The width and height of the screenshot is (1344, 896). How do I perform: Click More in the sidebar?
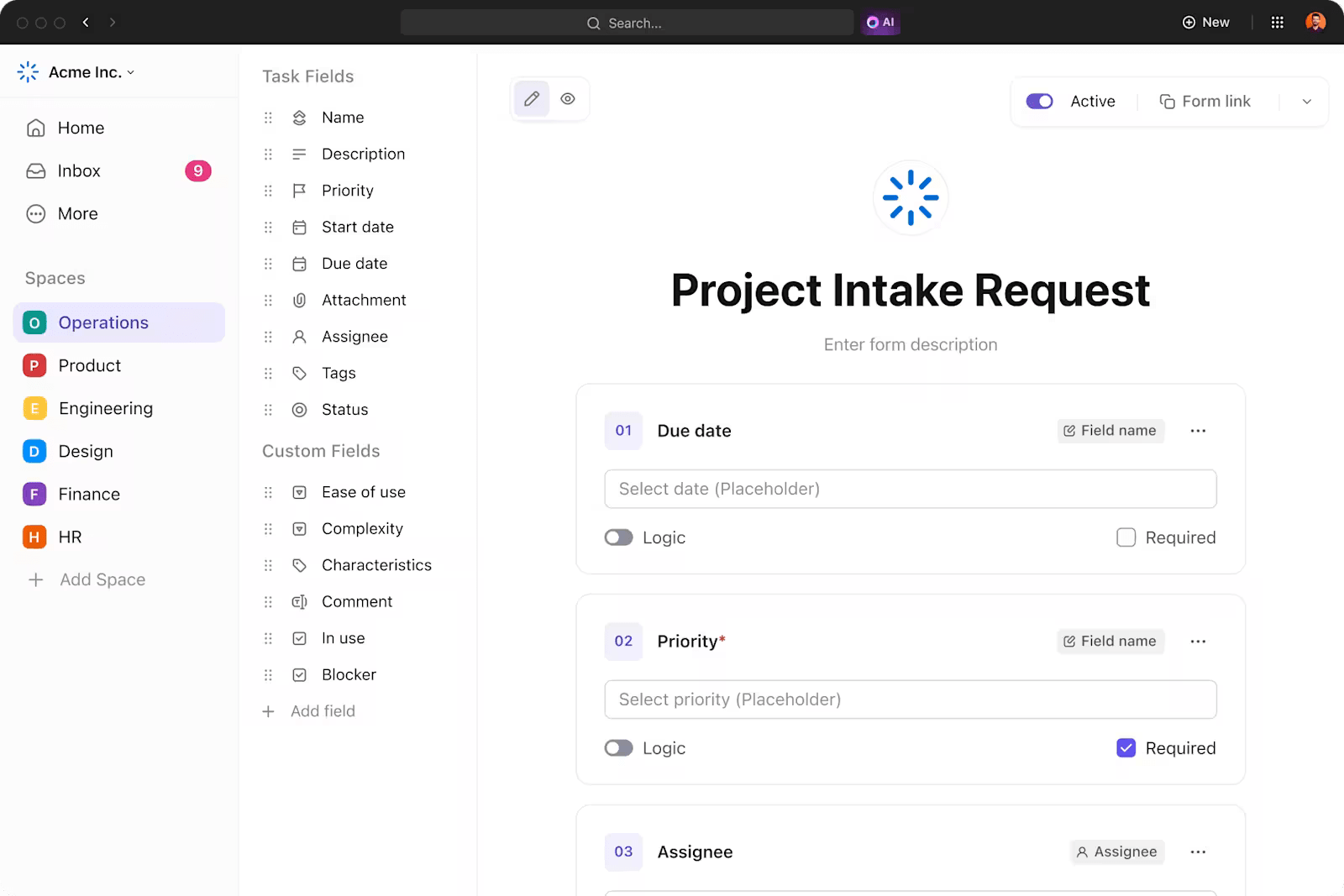tap(76, 213)
